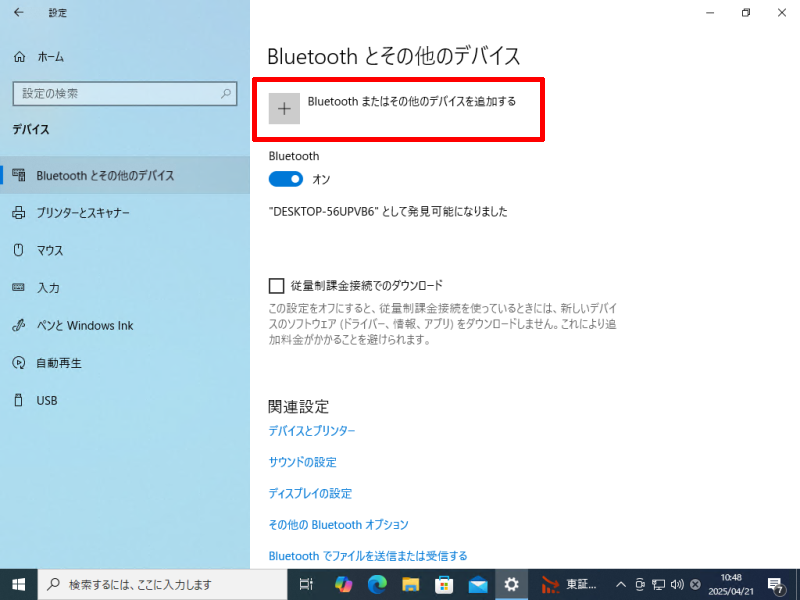Image resolution: width=800 pixels, height=600 pixels.
Task: Show hidden system tray icons
Action: click(621, 585)
